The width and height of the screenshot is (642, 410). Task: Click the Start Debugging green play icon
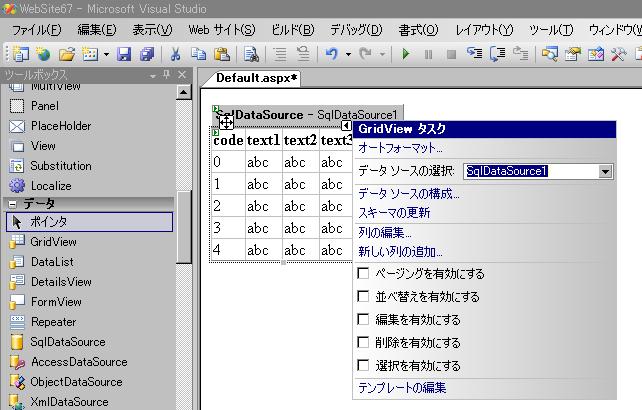click(406, 54)
